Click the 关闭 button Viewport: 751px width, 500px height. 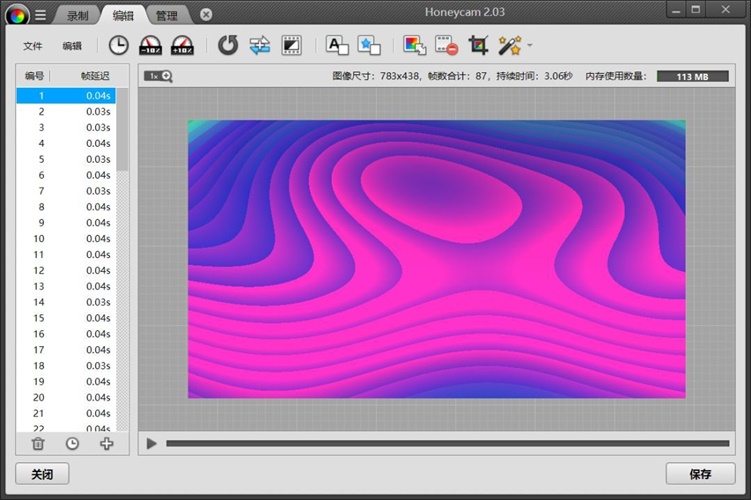coord(42,474)
